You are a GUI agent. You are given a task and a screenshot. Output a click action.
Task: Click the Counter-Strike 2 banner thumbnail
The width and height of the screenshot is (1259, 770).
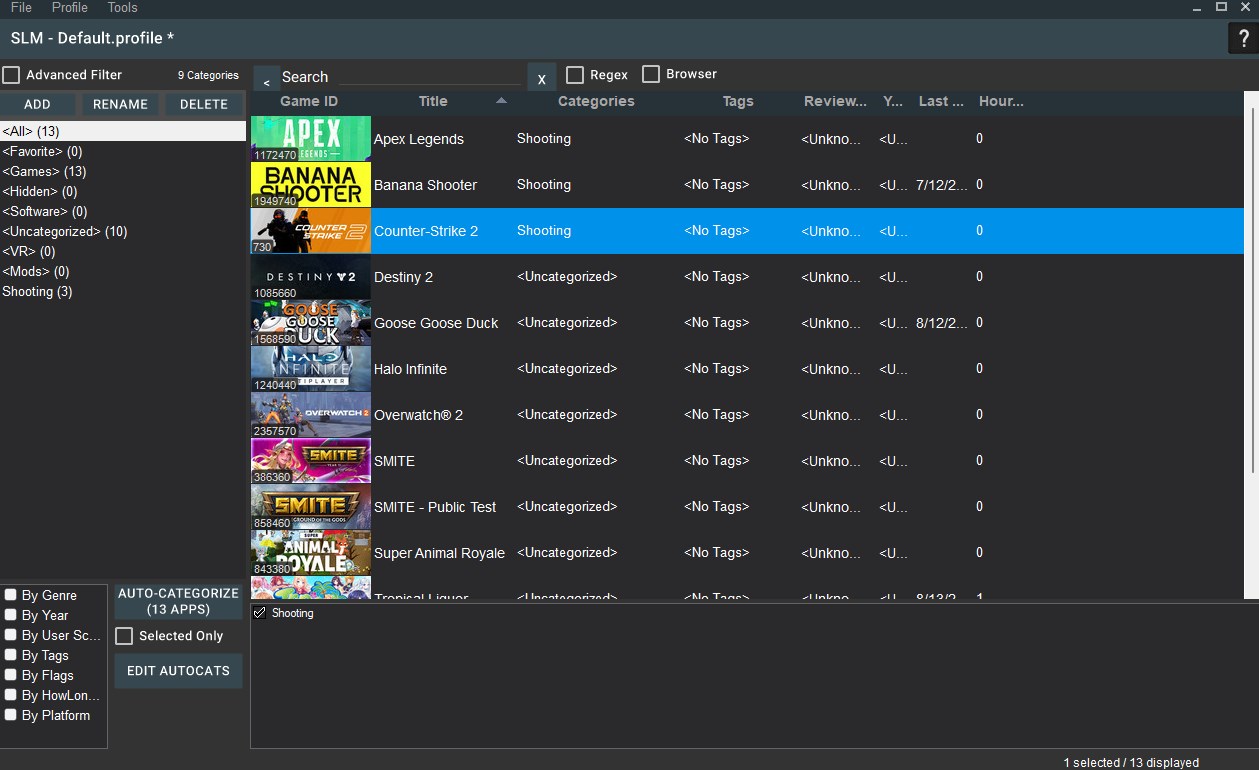310,230
